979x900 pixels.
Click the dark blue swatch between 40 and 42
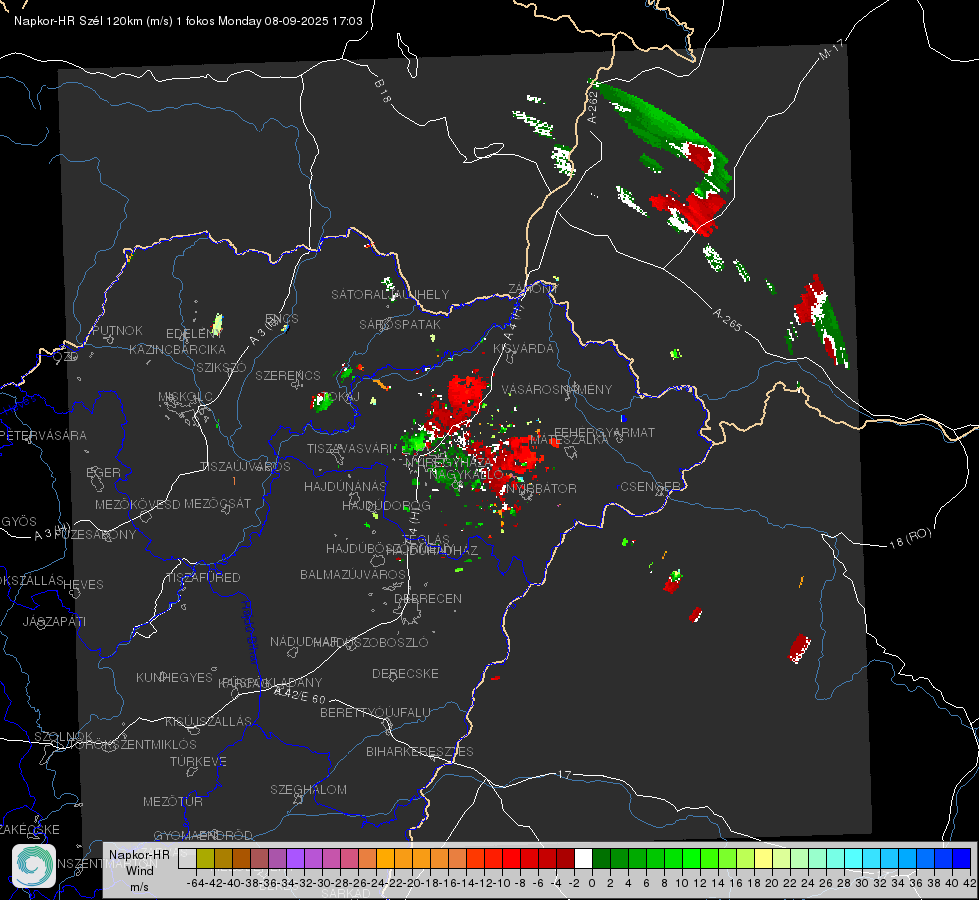pyautogui.click(x=962, y=859)
